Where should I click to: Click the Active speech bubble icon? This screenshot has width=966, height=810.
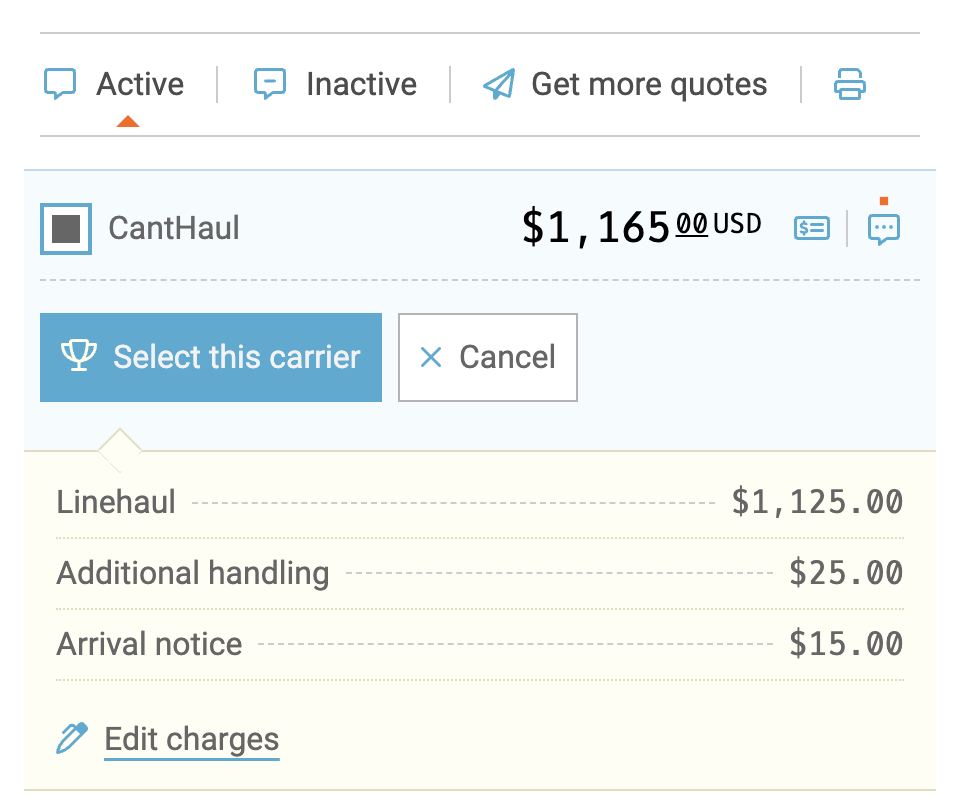[60, 84]
